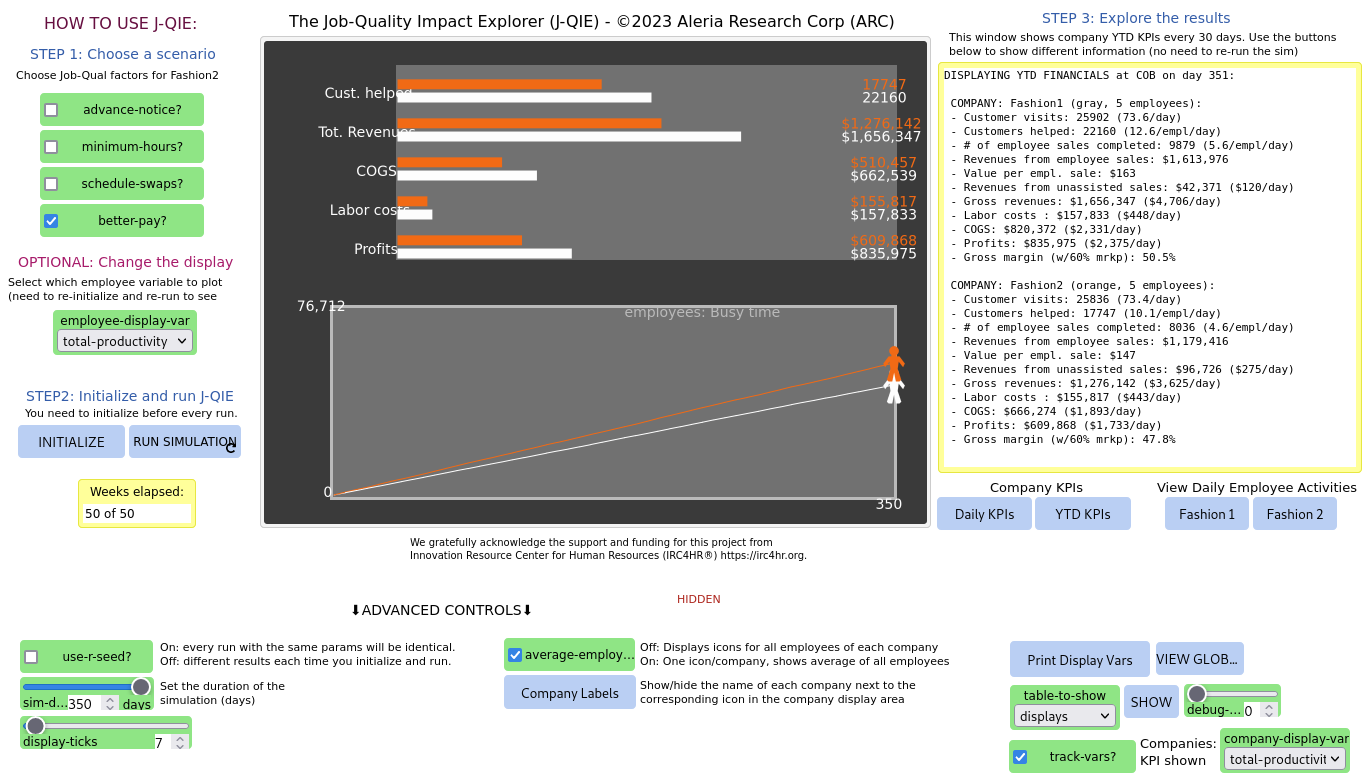This screenshot has width=1362, height=773.
Task: Click the Print Display Vars button
Action: coord(1079,660)
